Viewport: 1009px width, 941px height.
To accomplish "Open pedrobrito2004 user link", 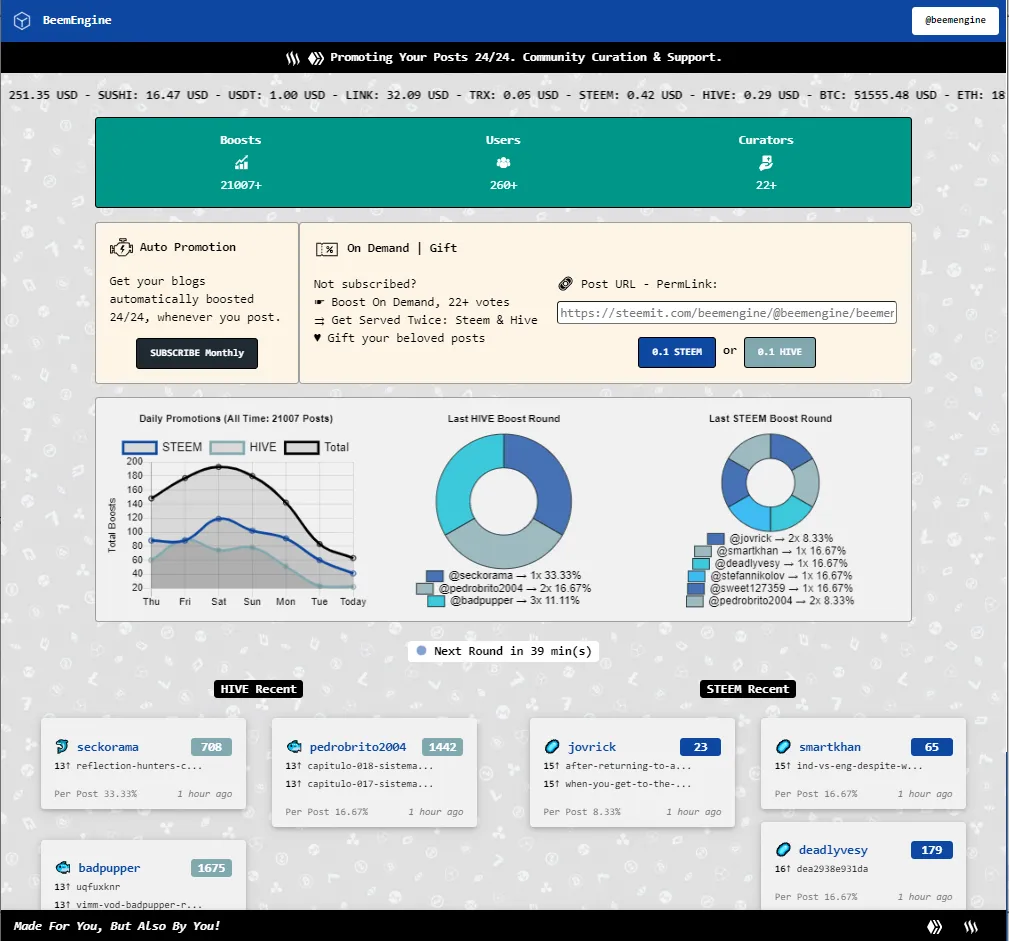I will [x=358, y=747].
